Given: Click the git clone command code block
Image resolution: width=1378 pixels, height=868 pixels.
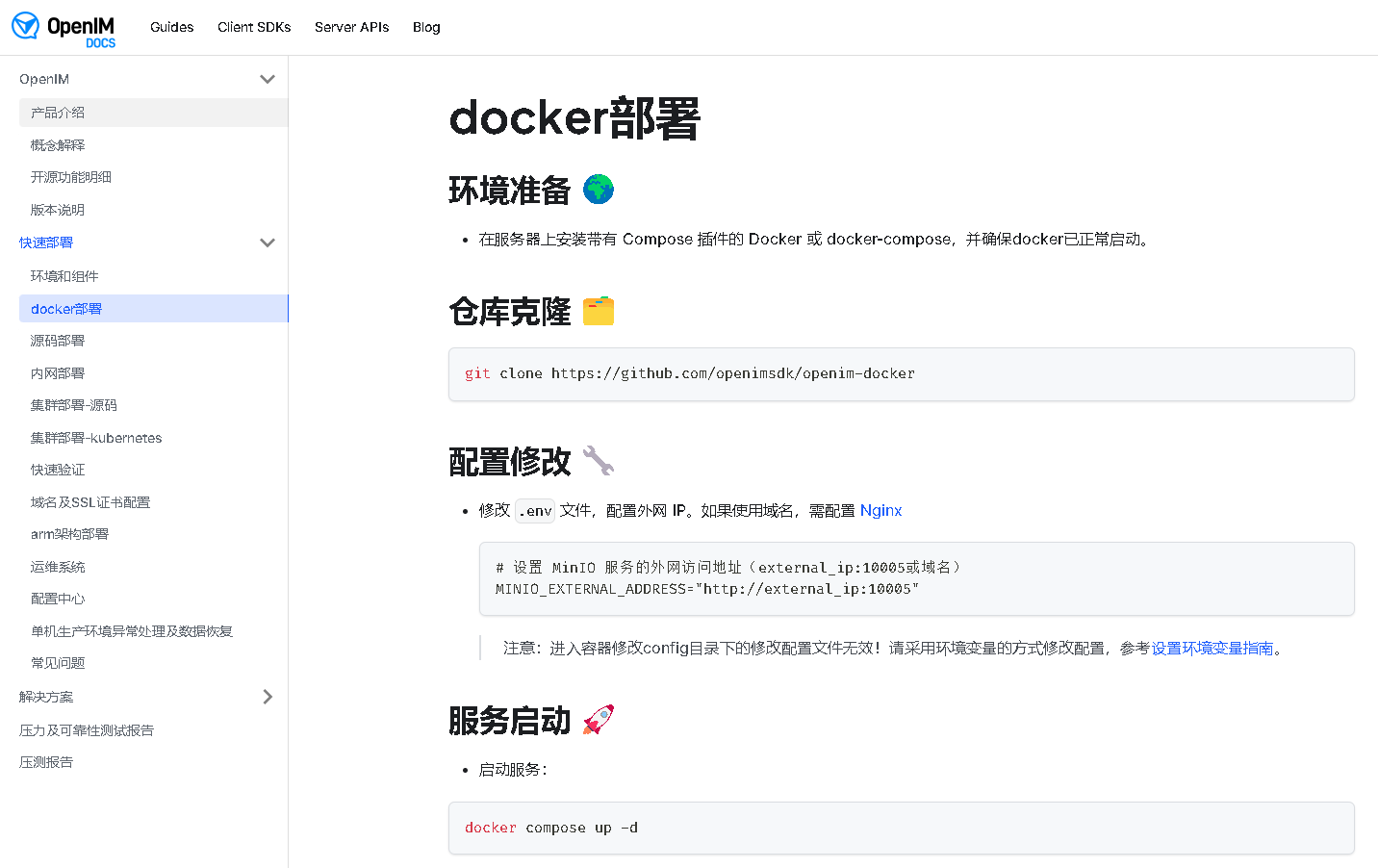Looking at the screenshot, I should pyautogui.click(x=902, y=374).
